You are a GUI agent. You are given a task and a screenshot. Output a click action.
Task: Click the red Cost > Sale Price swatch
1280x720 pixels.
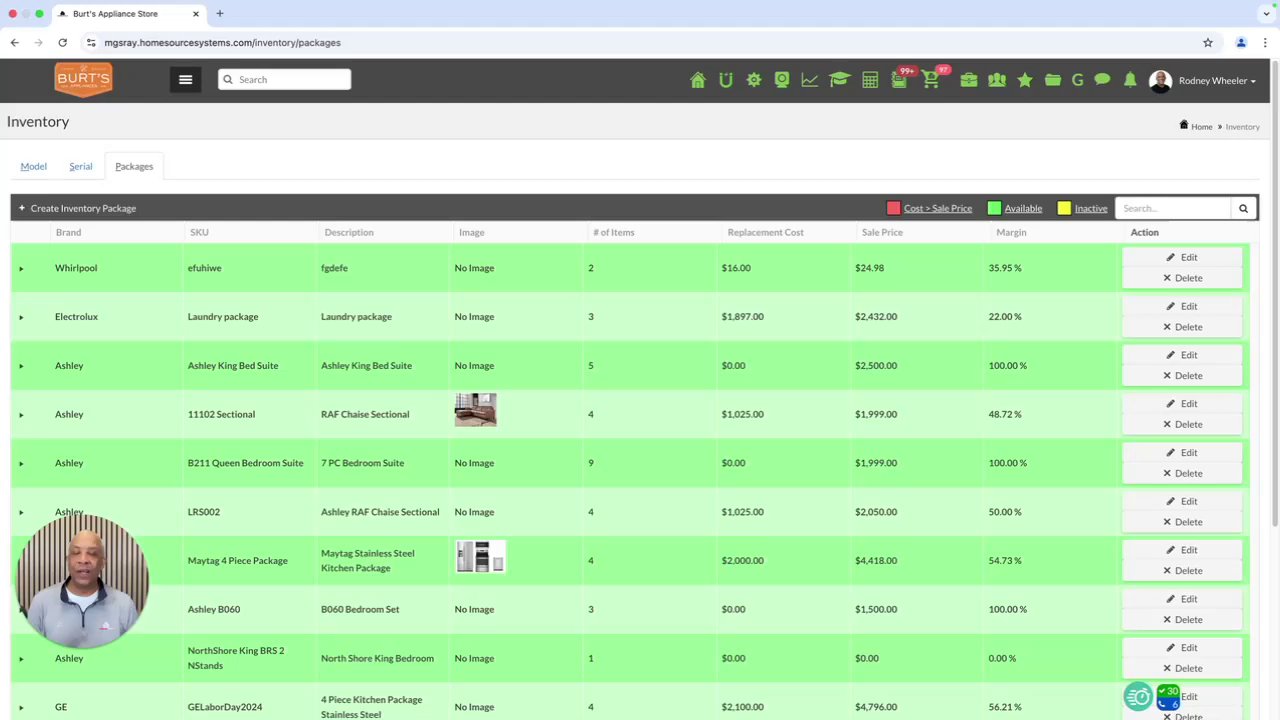pos(893,208)
